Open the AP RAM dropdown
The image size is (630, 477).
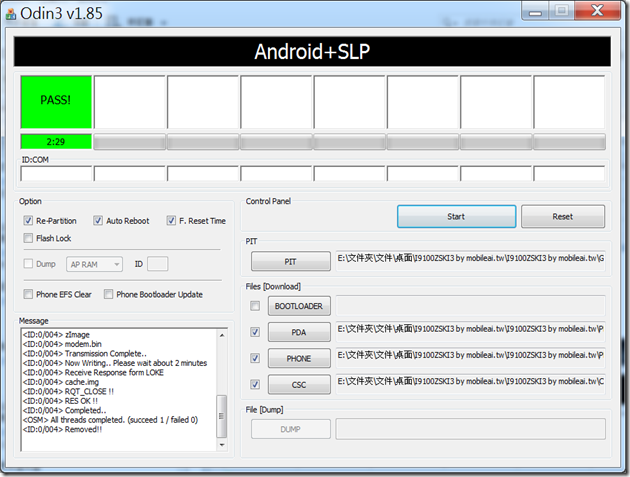tap(94, 264)
